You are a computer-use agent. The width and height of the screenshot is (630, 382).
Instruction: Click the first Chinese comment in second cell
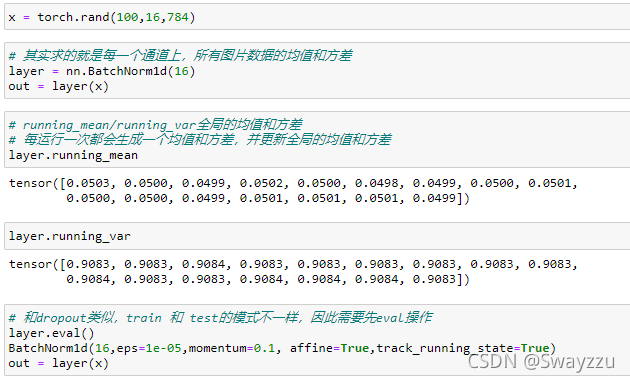[x=180, y=55]
